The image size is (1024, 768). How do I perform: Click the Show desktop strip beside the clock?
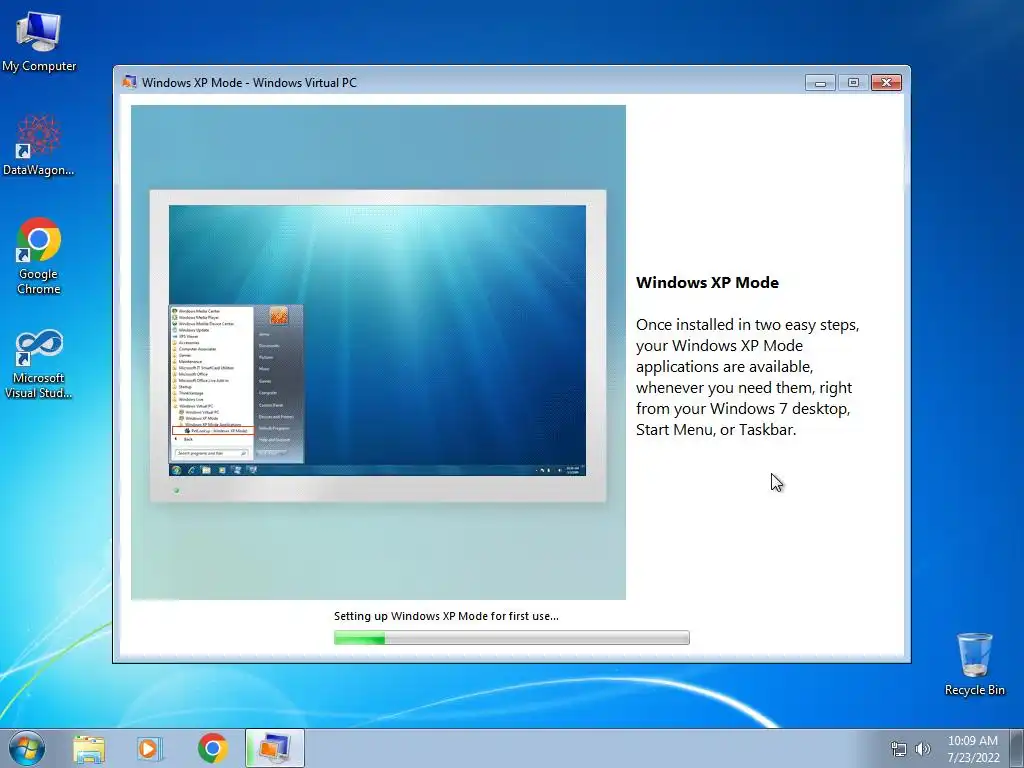[x=1017, y=748]
